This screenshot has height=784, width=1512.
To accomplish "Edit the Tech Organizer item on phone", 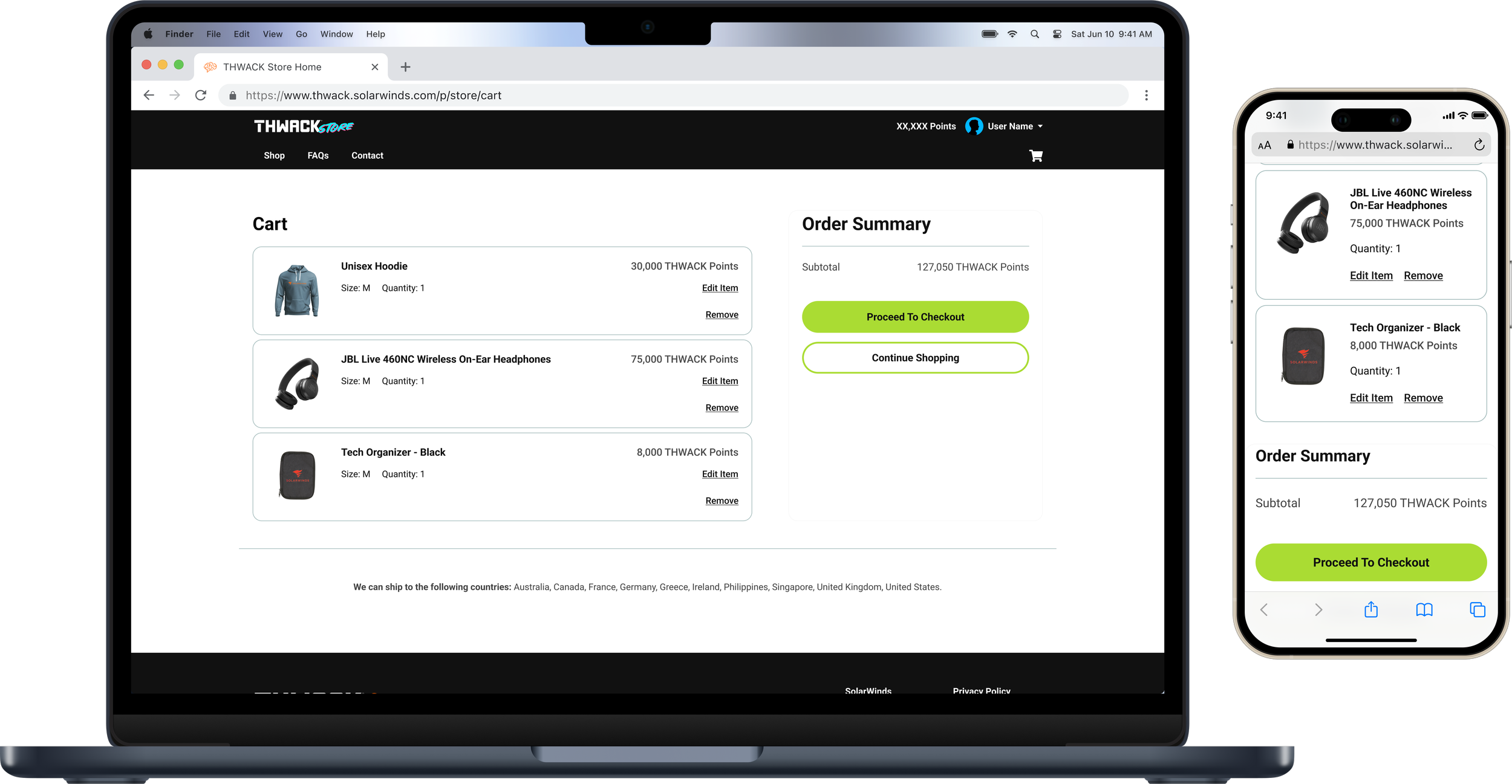I will pos(1371,398).
